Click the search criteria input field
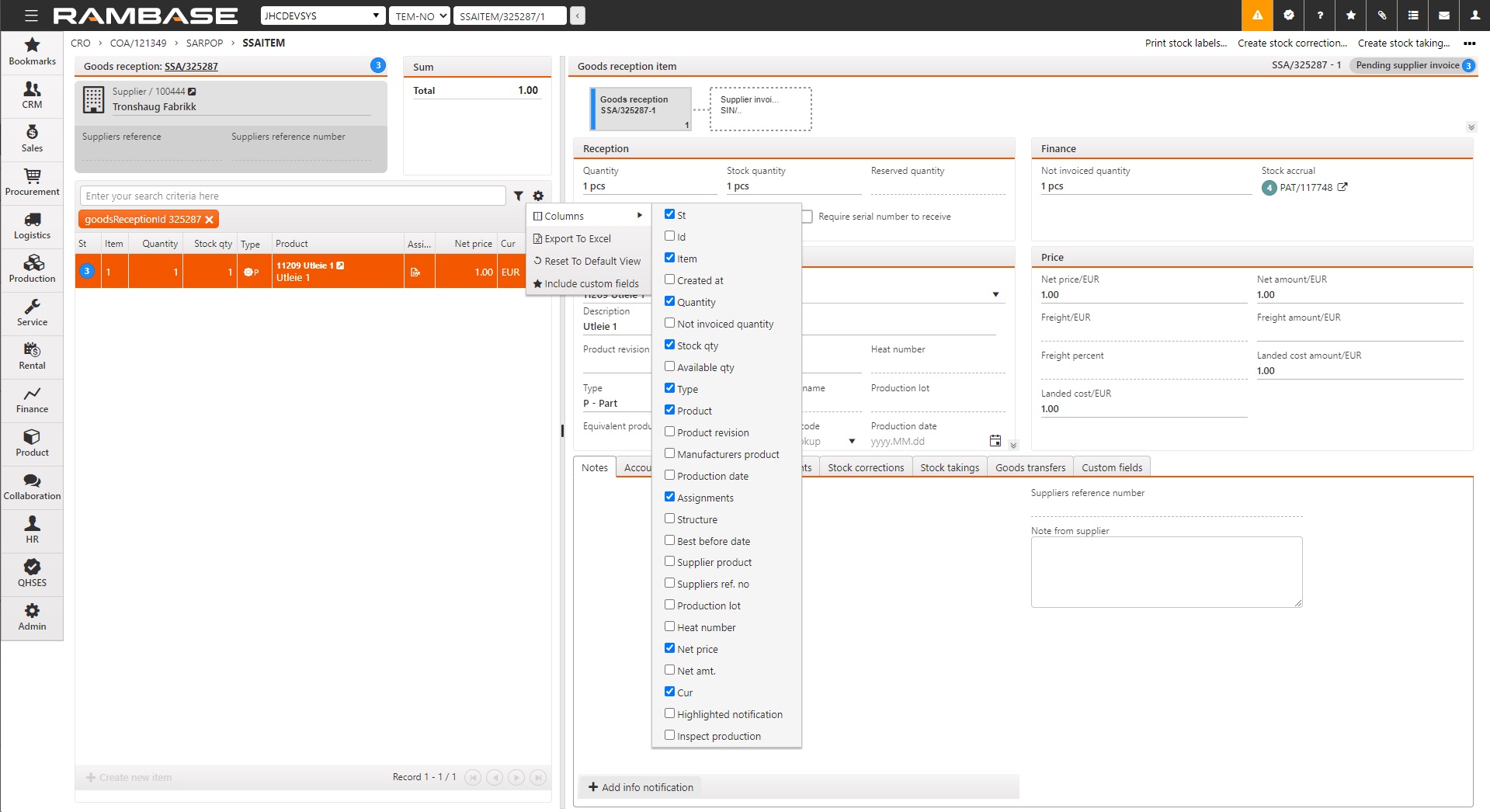The image size is (1490, 812). click(x=293, y=196)
